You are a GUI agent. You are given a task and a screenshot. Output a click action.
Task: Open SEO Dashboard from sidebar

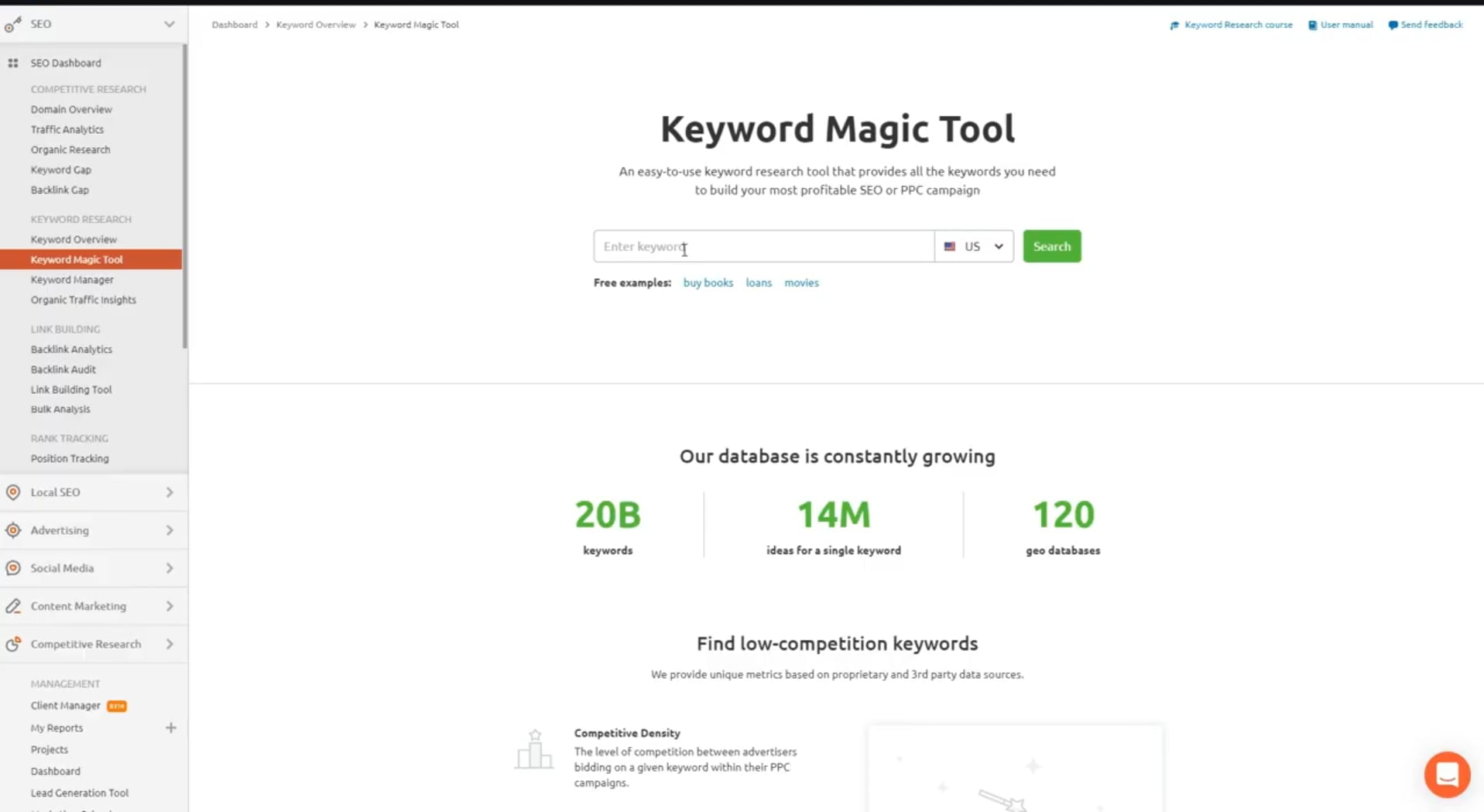(x=66, y=63)
